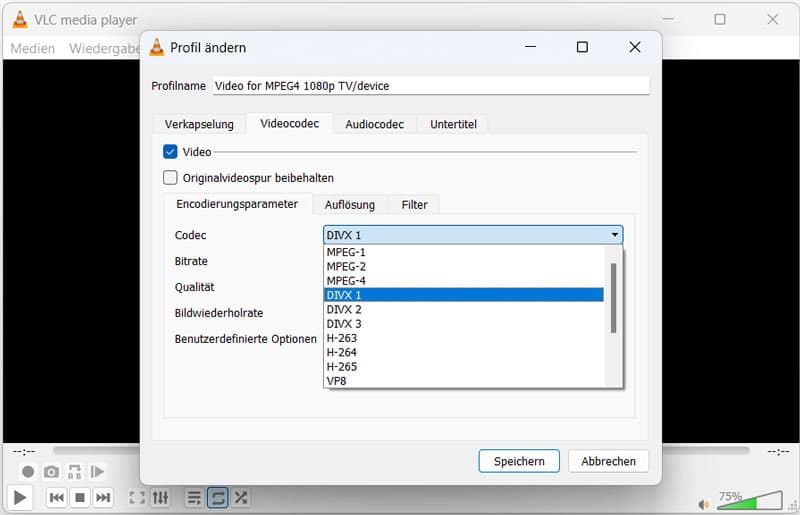Screen dimensions: 800x515
Task: Select H-263 from codec list
Action: tap(464, 338)
